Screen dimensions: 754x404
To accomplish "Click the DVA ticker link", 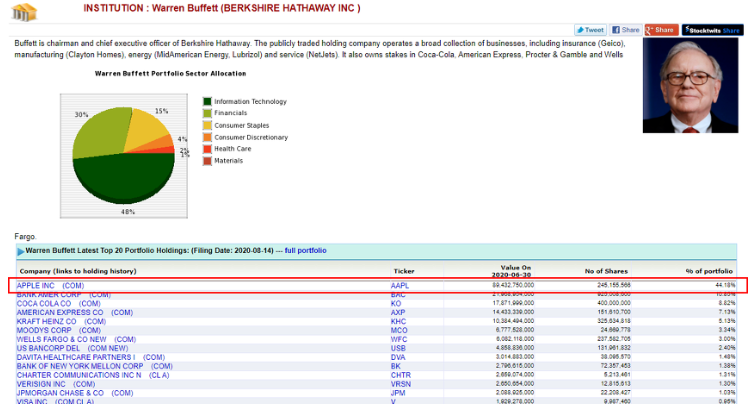I will click(x=398, y=357).
